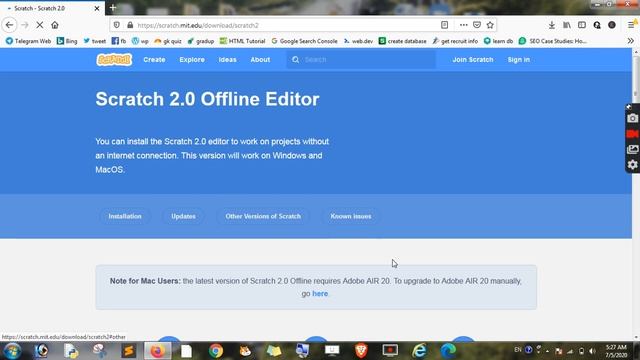Follow the 'here' Adobe AIR link
Screen dimensions: 640x360
(320, 293)
